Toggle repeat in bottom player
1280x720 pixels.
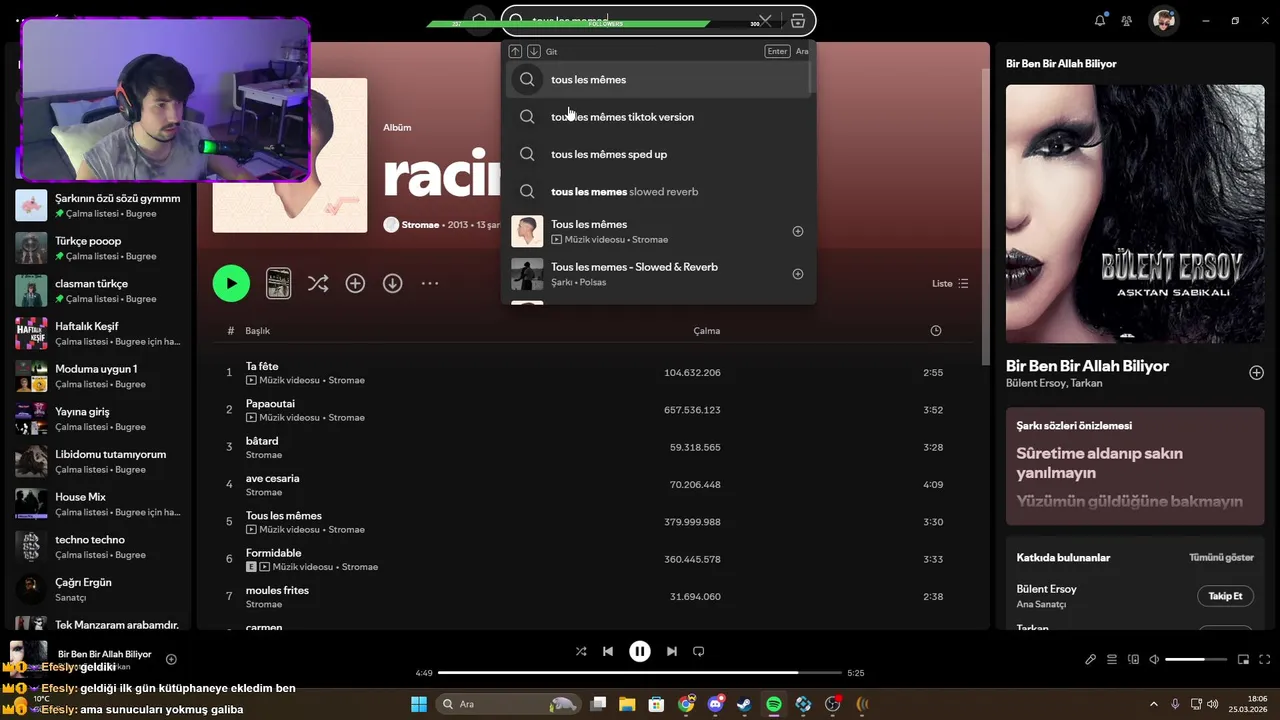click(x=699, y=651)
